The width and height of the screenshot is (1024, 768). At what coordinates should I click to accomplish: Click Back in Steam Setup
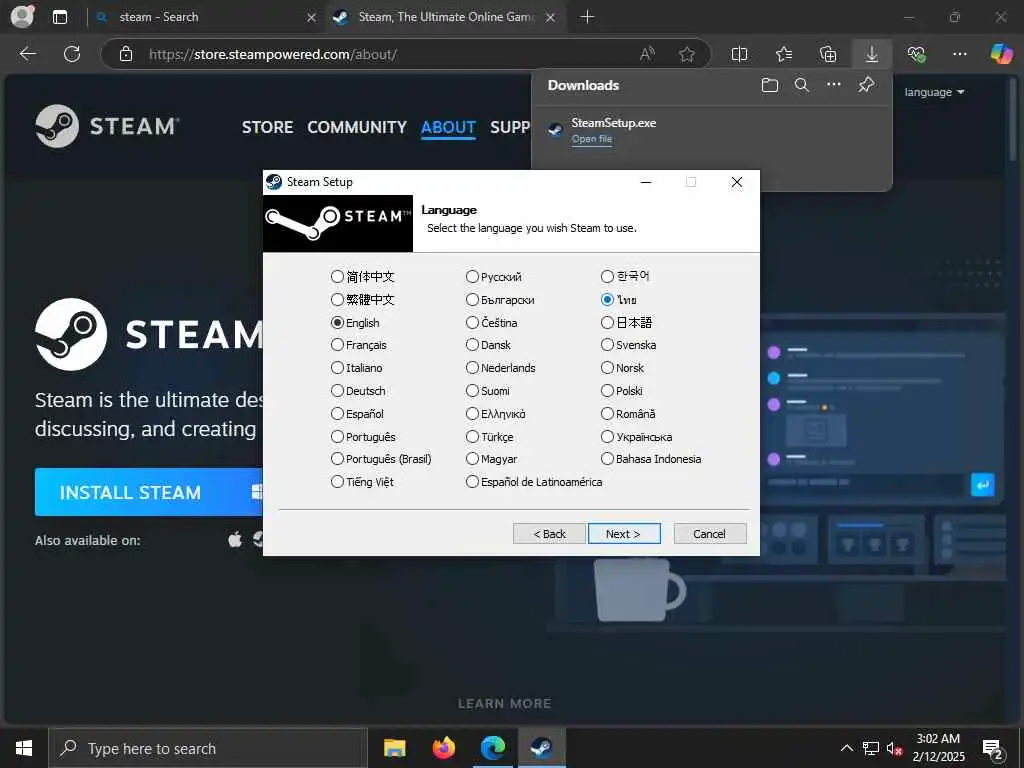coord(549,534)
